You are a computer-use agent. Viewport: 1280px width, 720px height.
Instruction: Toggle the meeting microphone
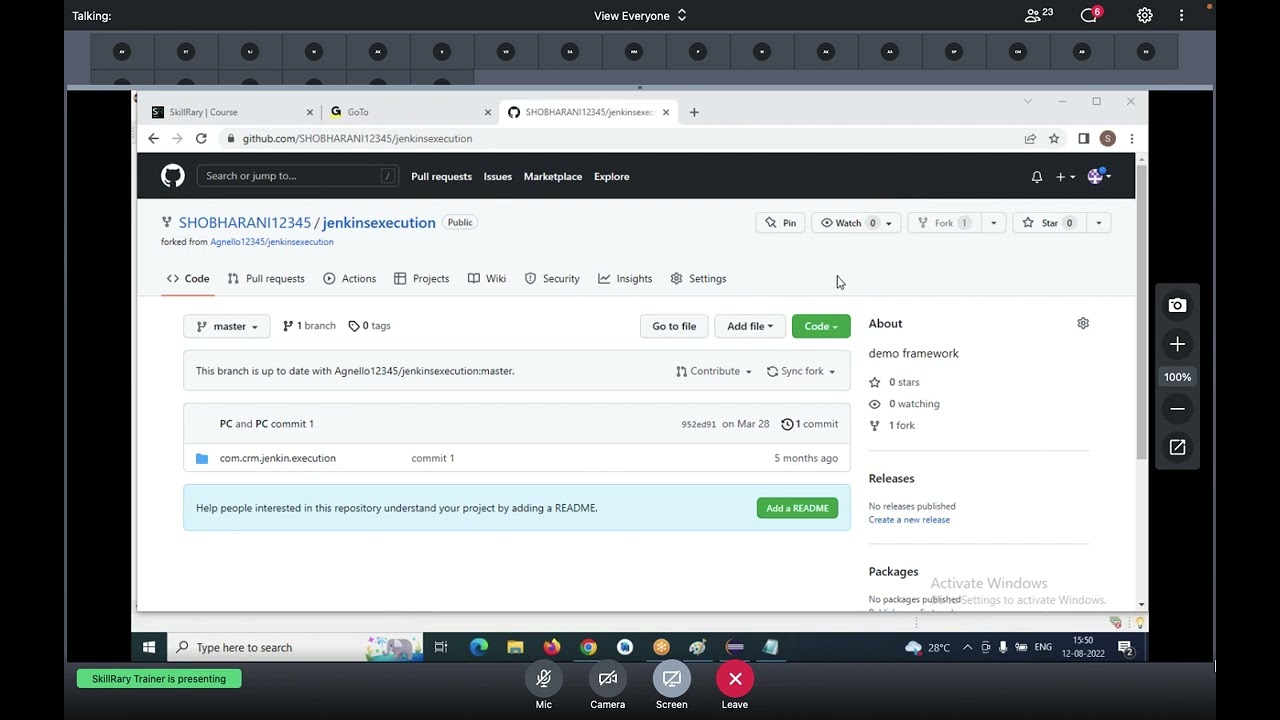[x=544, y=679]
